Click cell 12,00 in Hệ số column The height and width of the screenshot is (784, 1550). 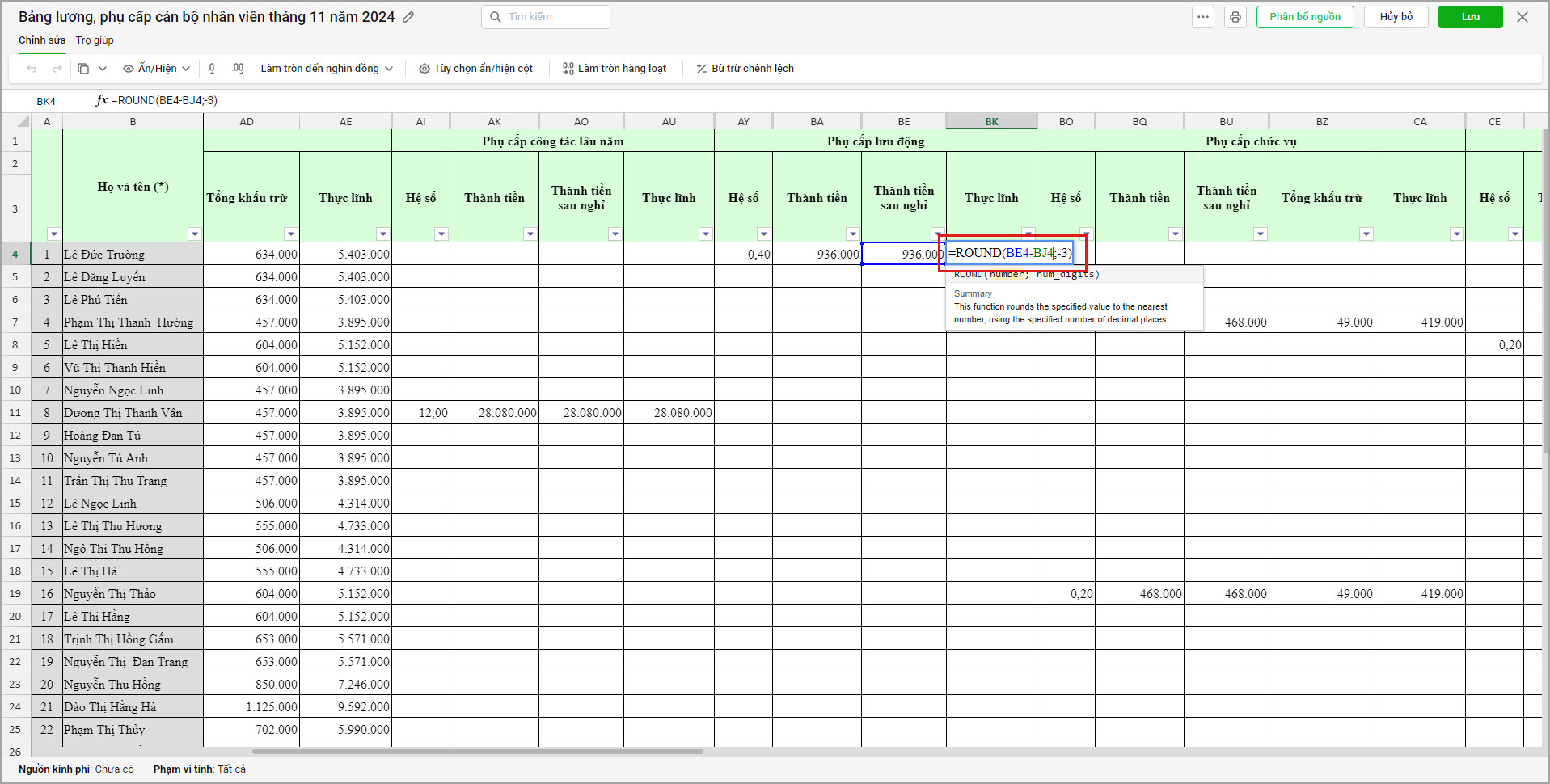(420, 412)
